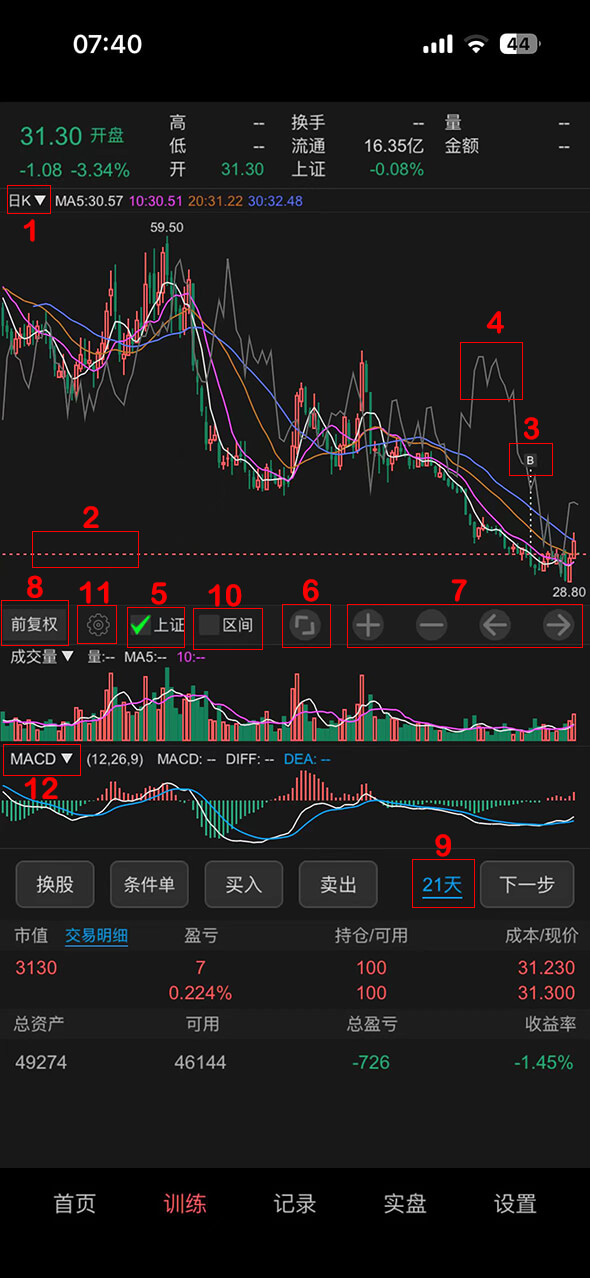Tap the red dashed price line
This screenshot has width=590, height=1278.
coord(295,554)
